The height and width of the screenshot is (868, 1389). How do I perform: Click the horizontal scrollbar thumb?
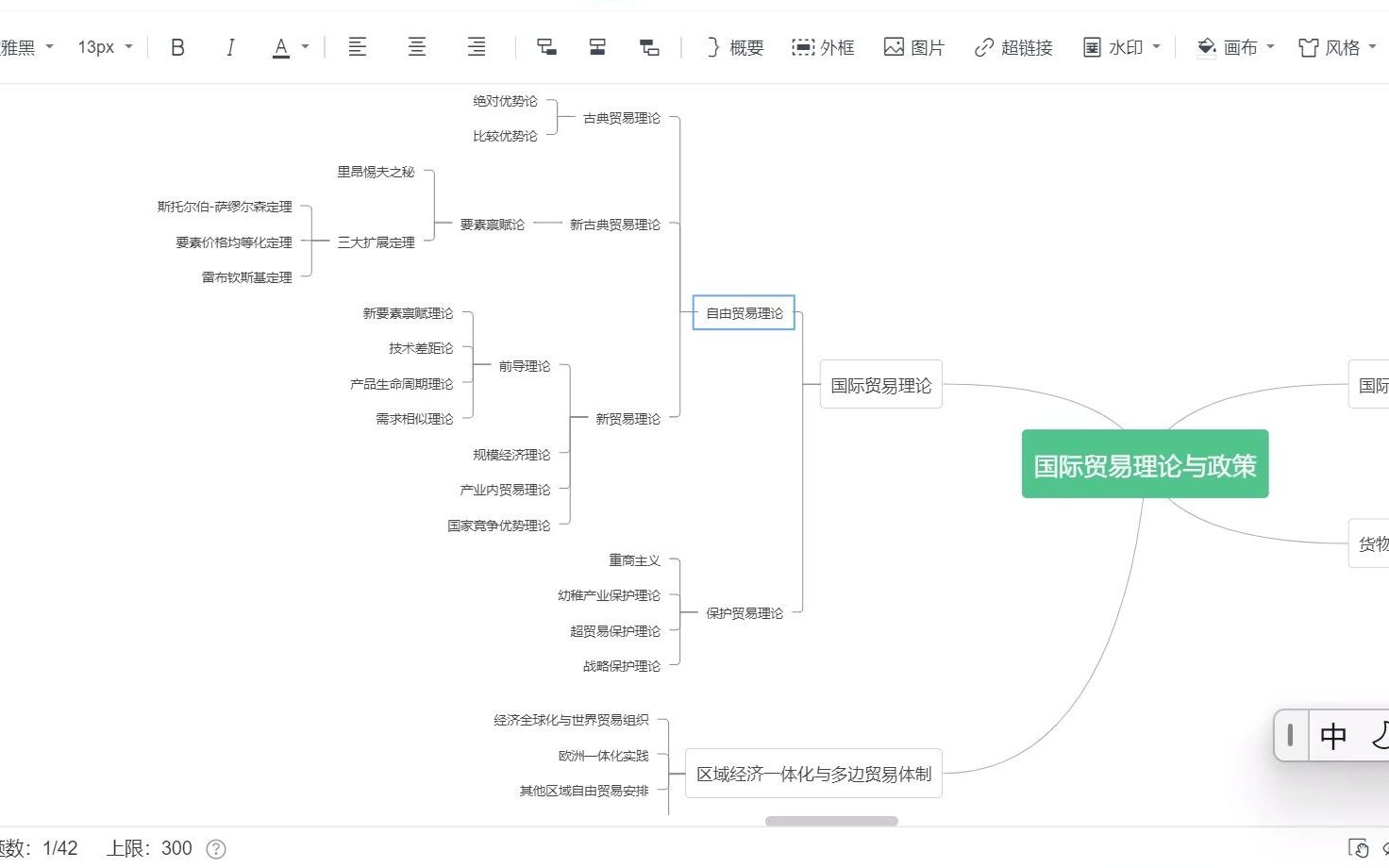(831, 821)
